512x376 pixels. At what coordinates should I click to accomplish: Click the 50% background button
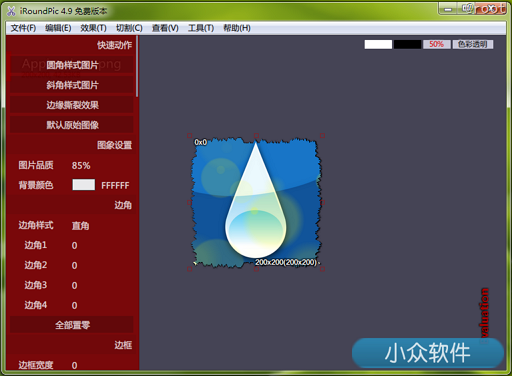pos(436,44)
